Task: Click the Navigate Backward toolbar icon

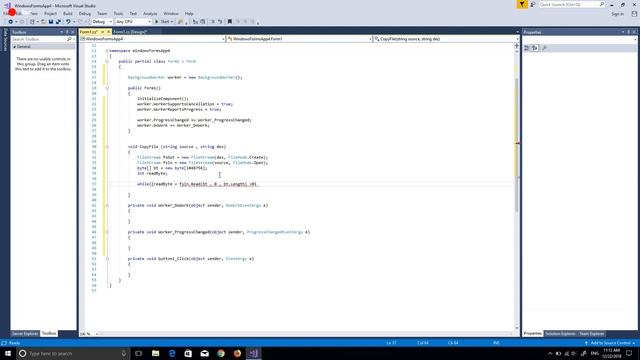Action: pyautogui.click(x=11, y=22)
